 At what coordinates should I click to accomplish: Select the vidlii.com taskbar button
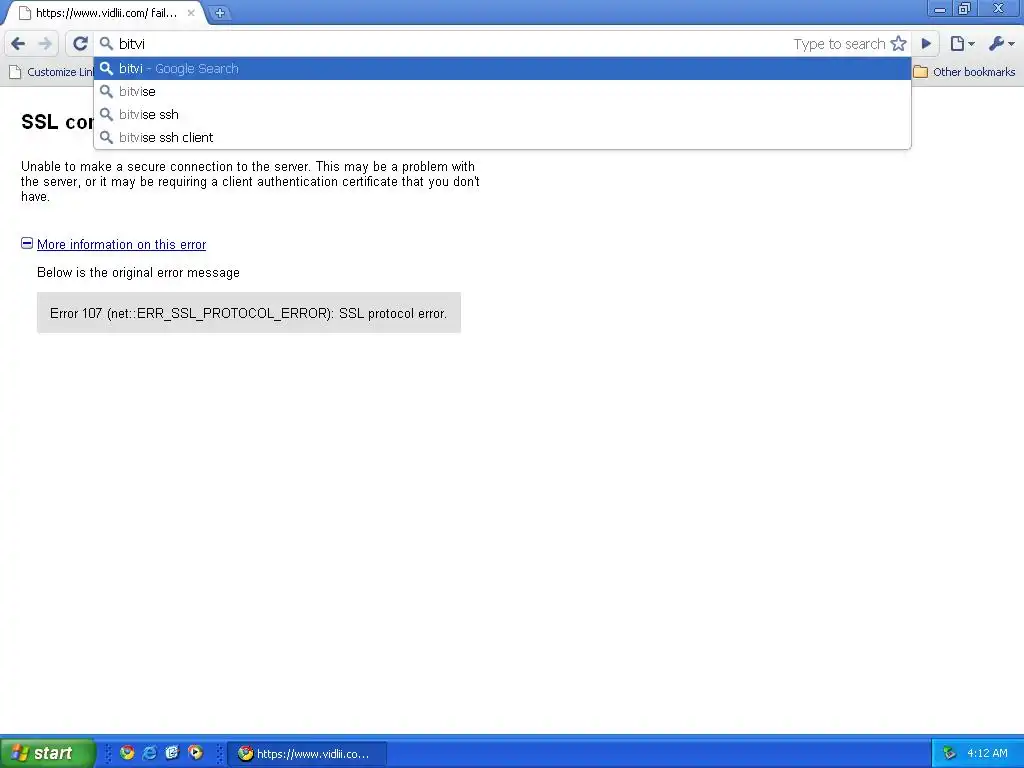click(309, 754)
